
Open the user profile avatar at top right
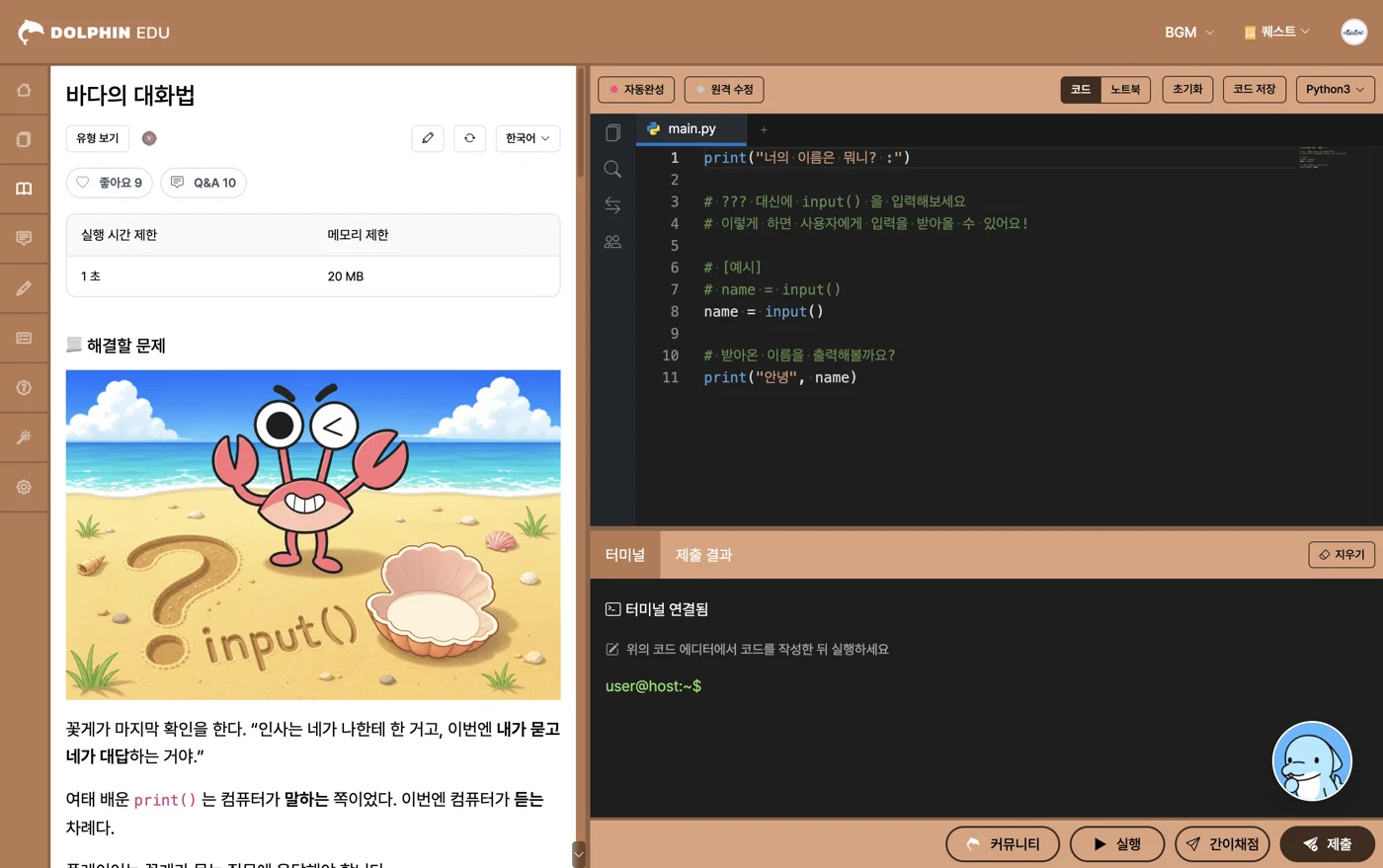(x=1353, y=32)
